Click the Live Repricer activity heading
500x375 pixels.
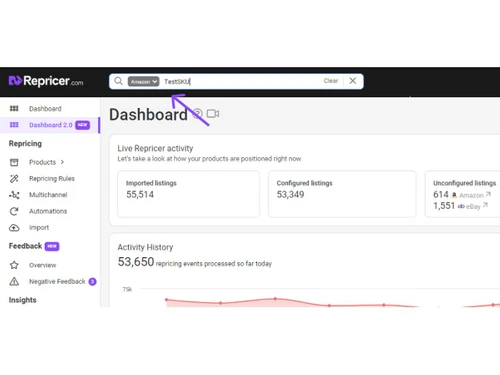155,148
